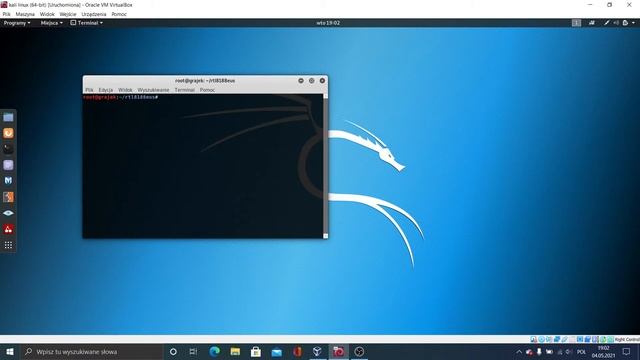640x360 pixels.
Task: Open clock calendar in Kali top bar
Action: pyautogui.click(x=328, y=23)
